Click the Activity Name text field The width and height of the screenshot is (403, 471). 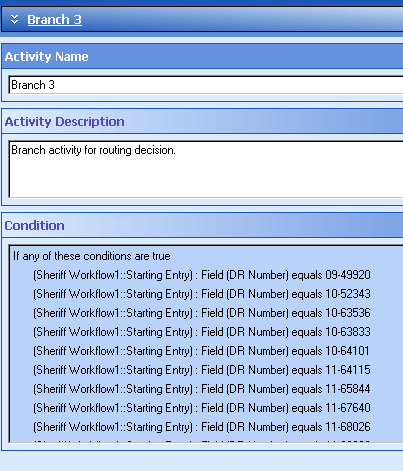tap(206, 85)
